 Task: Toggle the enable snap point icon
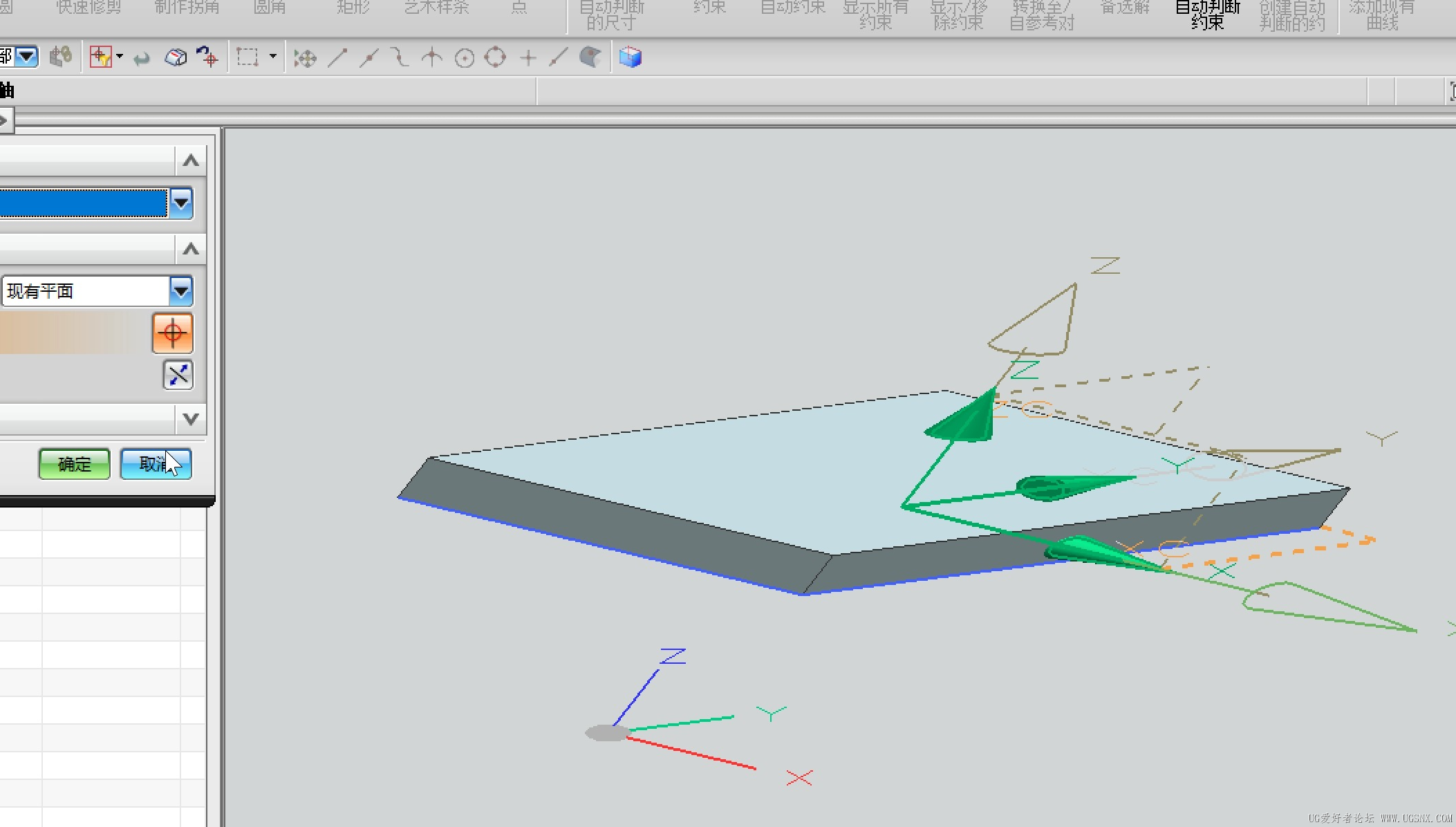305,58
